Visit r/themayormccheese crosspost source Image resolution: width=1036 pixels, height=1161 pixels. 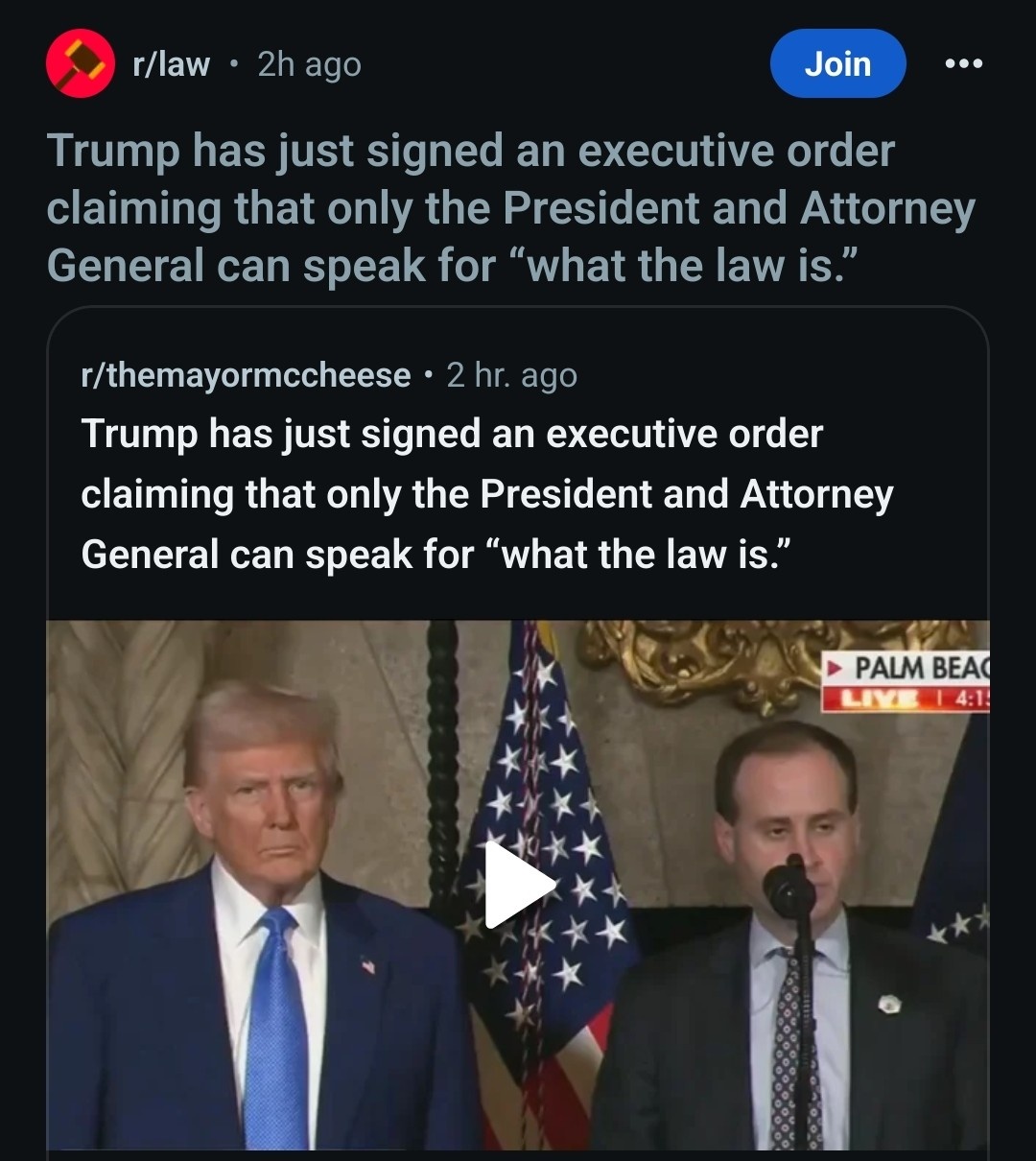[246, 375]
